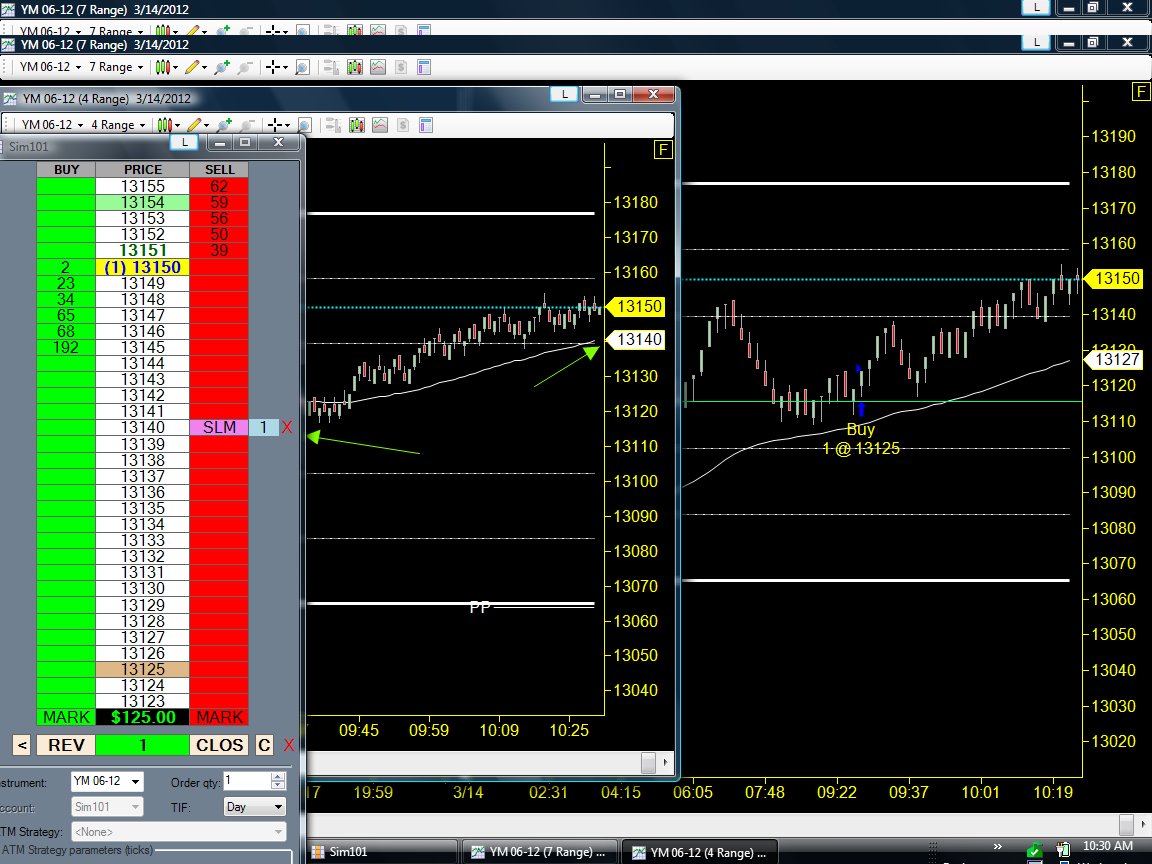Open 7 Range interval dropdown
The image size is (1152, 864).
[116, 67]
